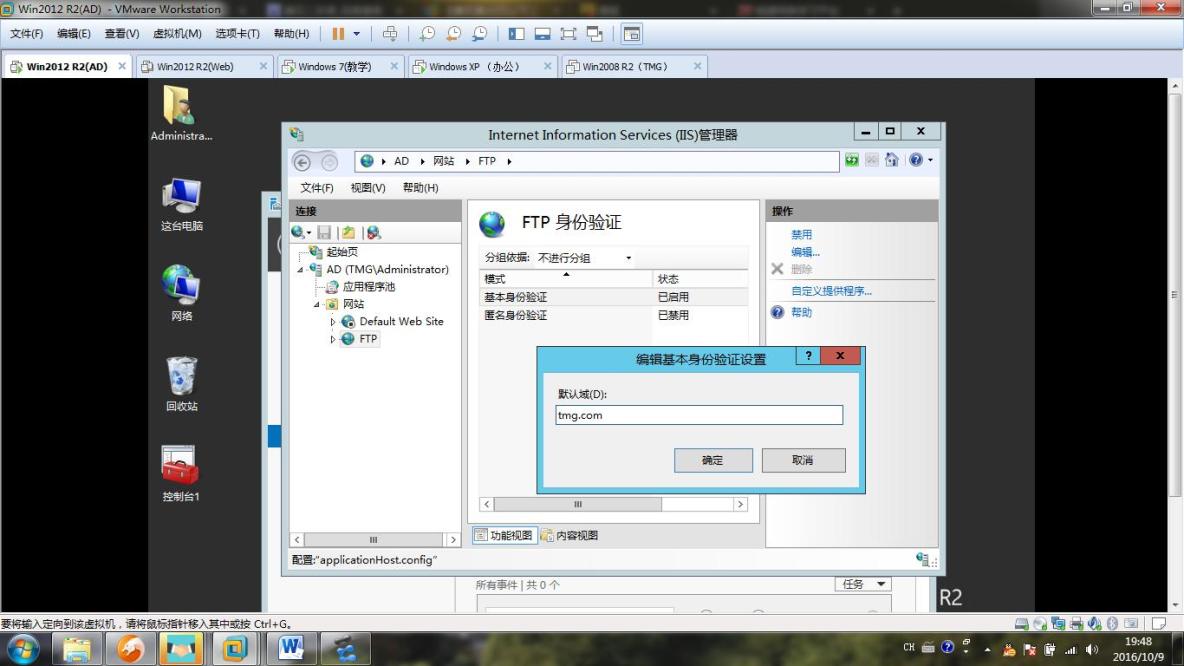Image resolution: width=1184 pixels, height=666 pixels.
Task: Collapse the AD (TMG\Administrator) server node
Action: pyautogui.click(x=300, y=270)
